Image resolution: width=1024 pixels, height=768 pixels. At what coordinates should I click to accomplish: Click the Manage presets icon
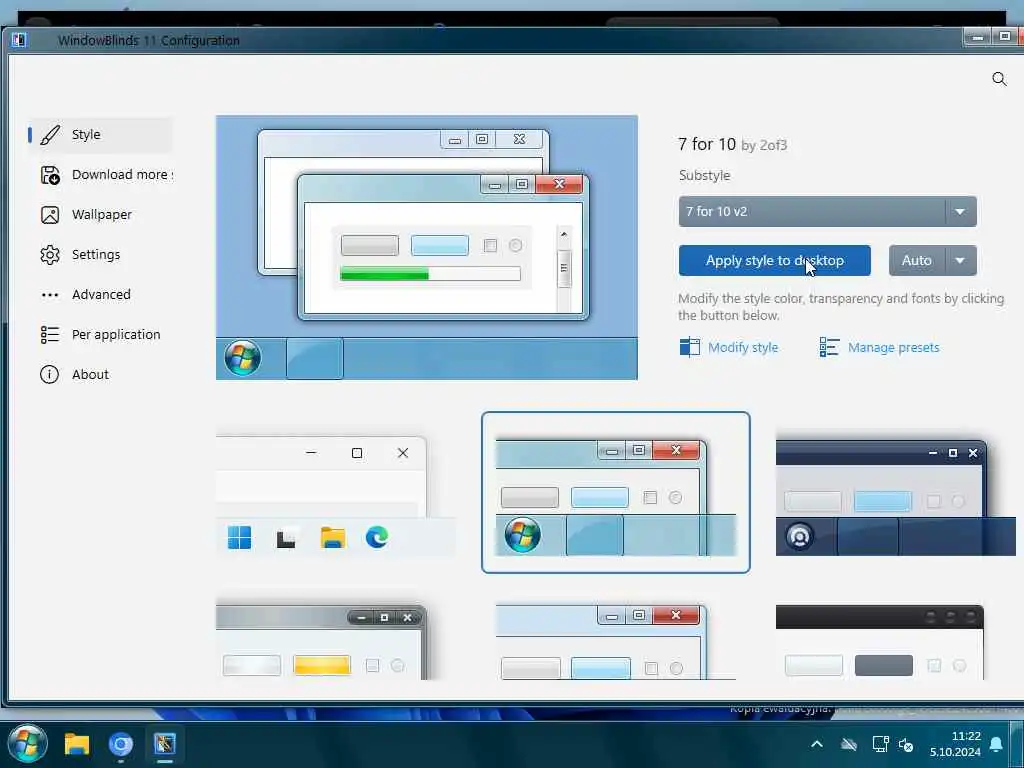pyautogui.click(x=829, y=347)
